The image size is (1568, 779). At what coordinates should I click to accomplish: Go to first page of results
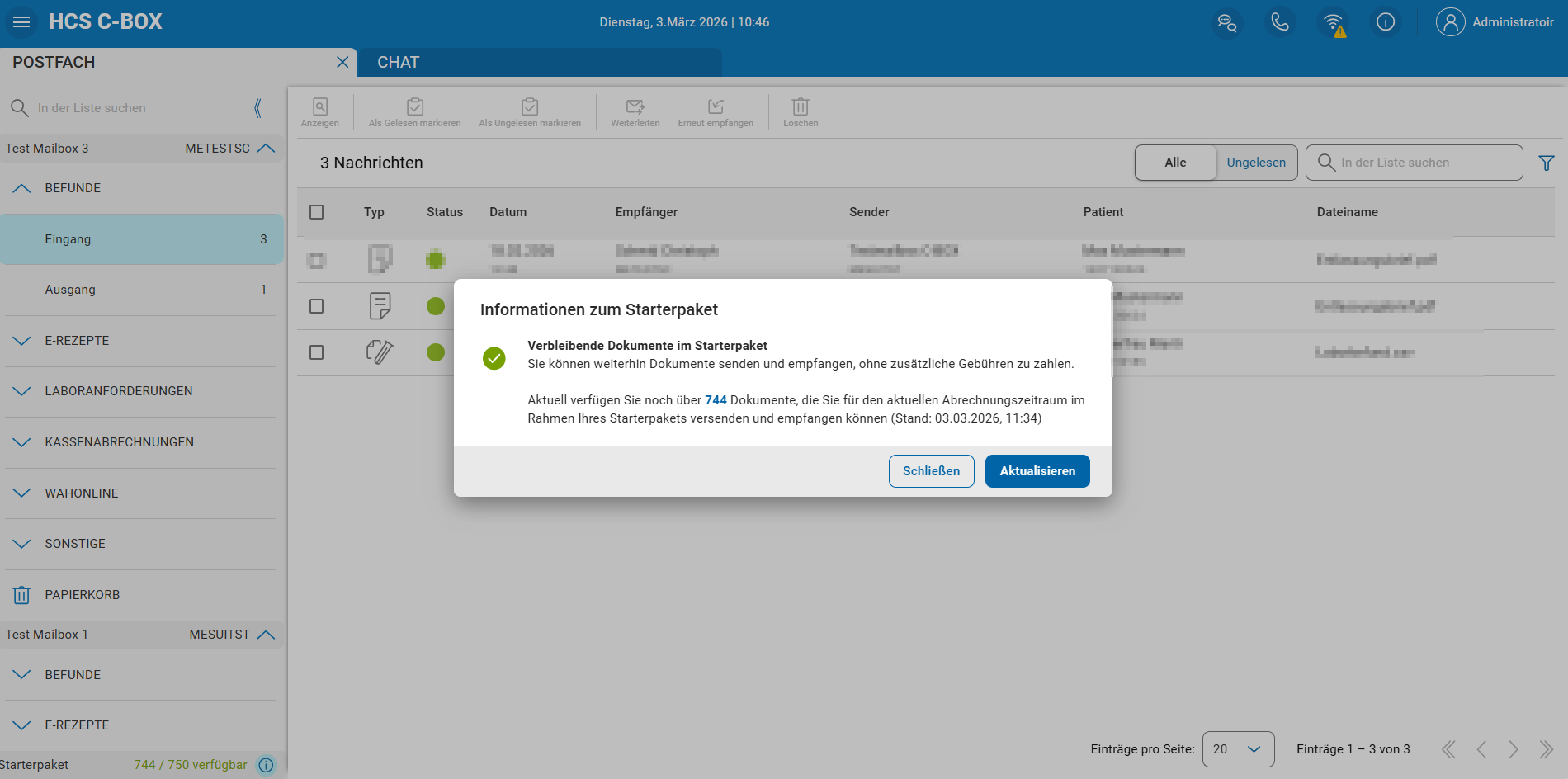point(1449,749)
